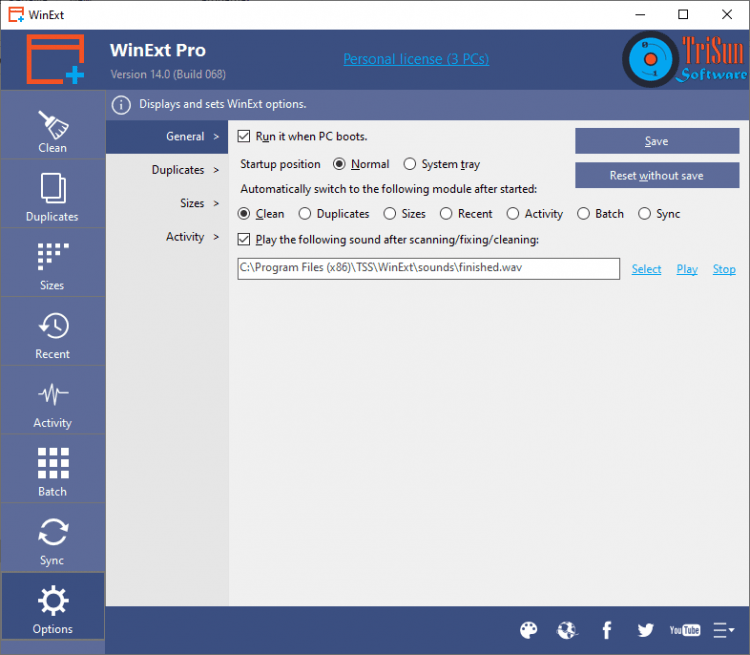Click the sound file path field
750x655 pixels.
(429, 268)
